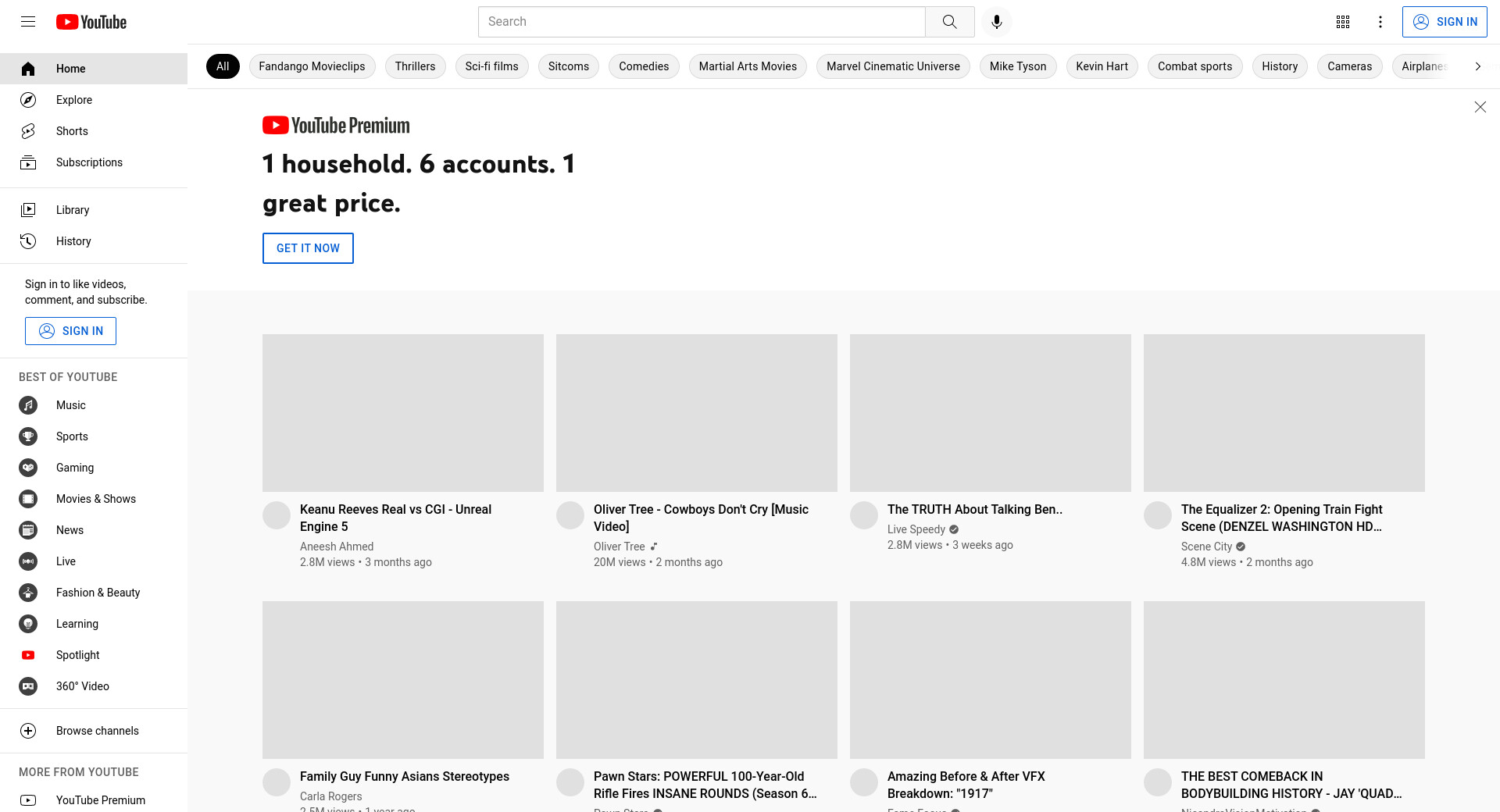
Task: Click the Home icon in sidebar
Action: [28, 69]
